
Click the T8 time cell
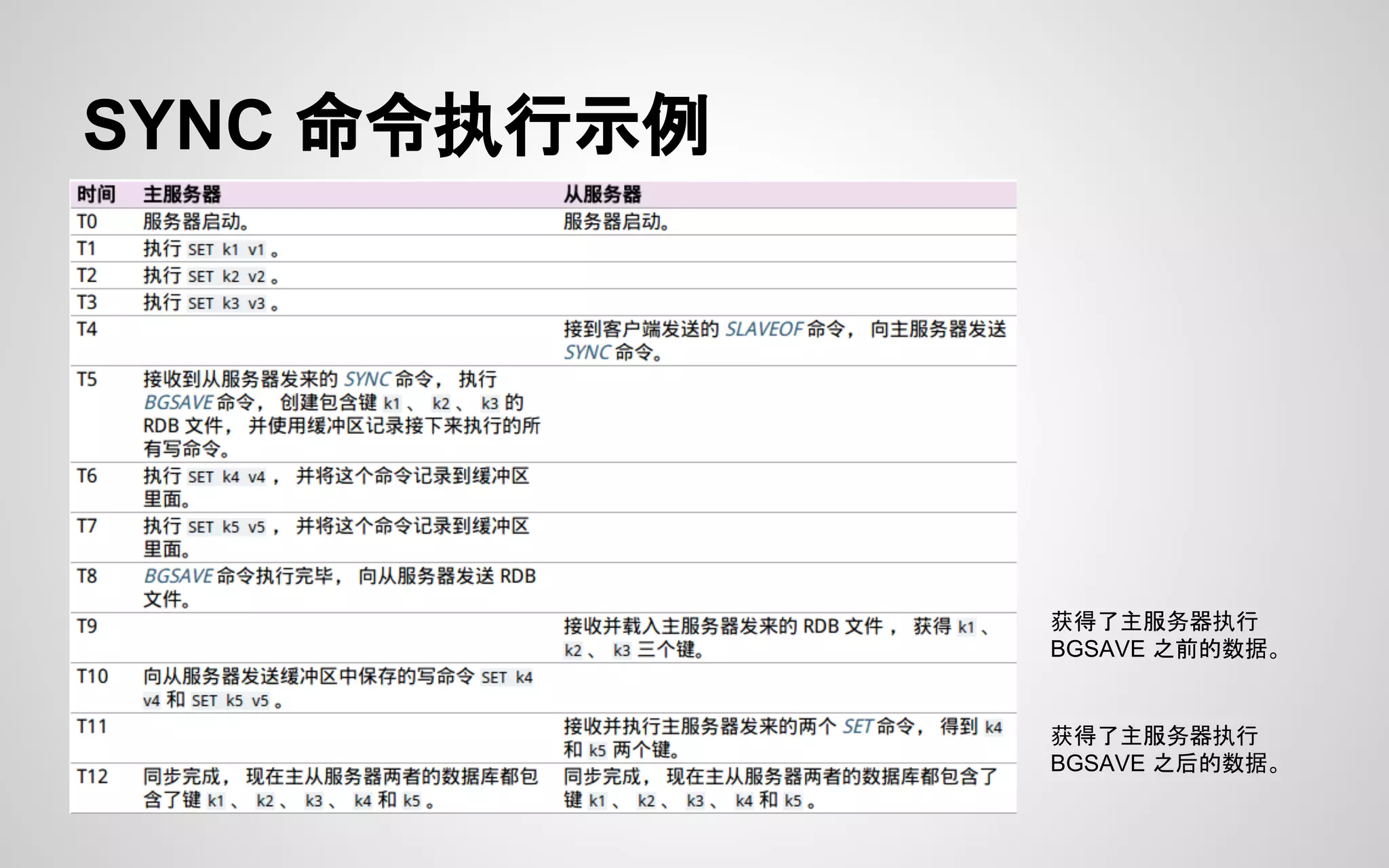point(87,576)
